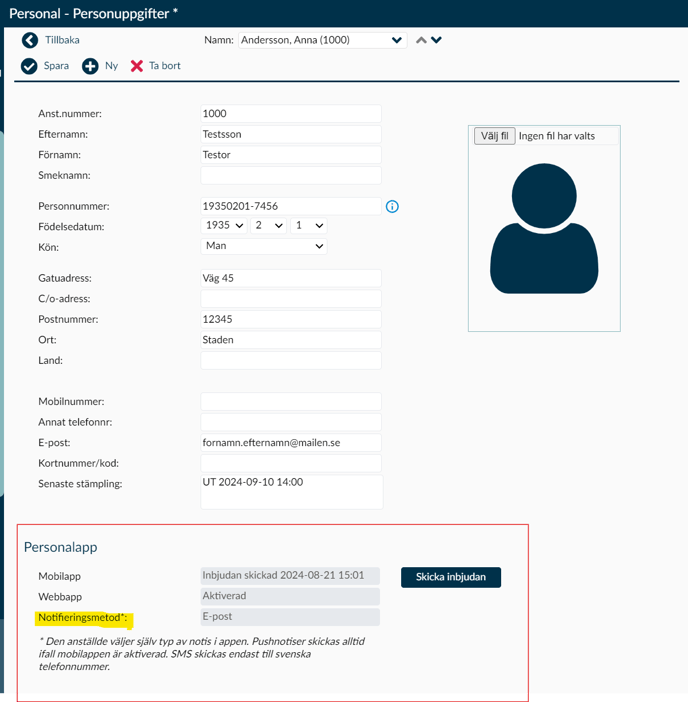Open the birth day dropdown
688x702 pixels.
309,226
